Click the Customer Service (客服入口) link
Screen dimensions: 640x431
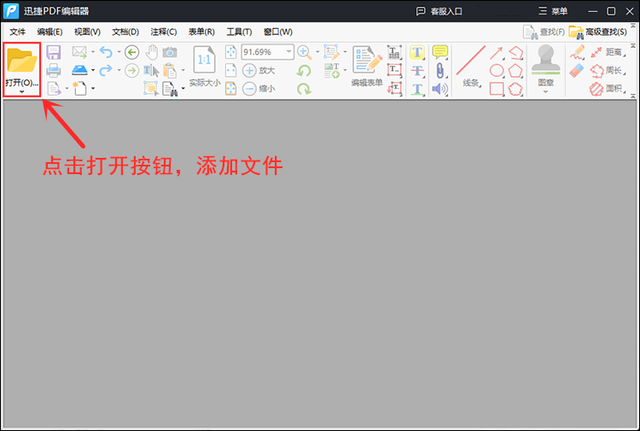click(439, 11)
